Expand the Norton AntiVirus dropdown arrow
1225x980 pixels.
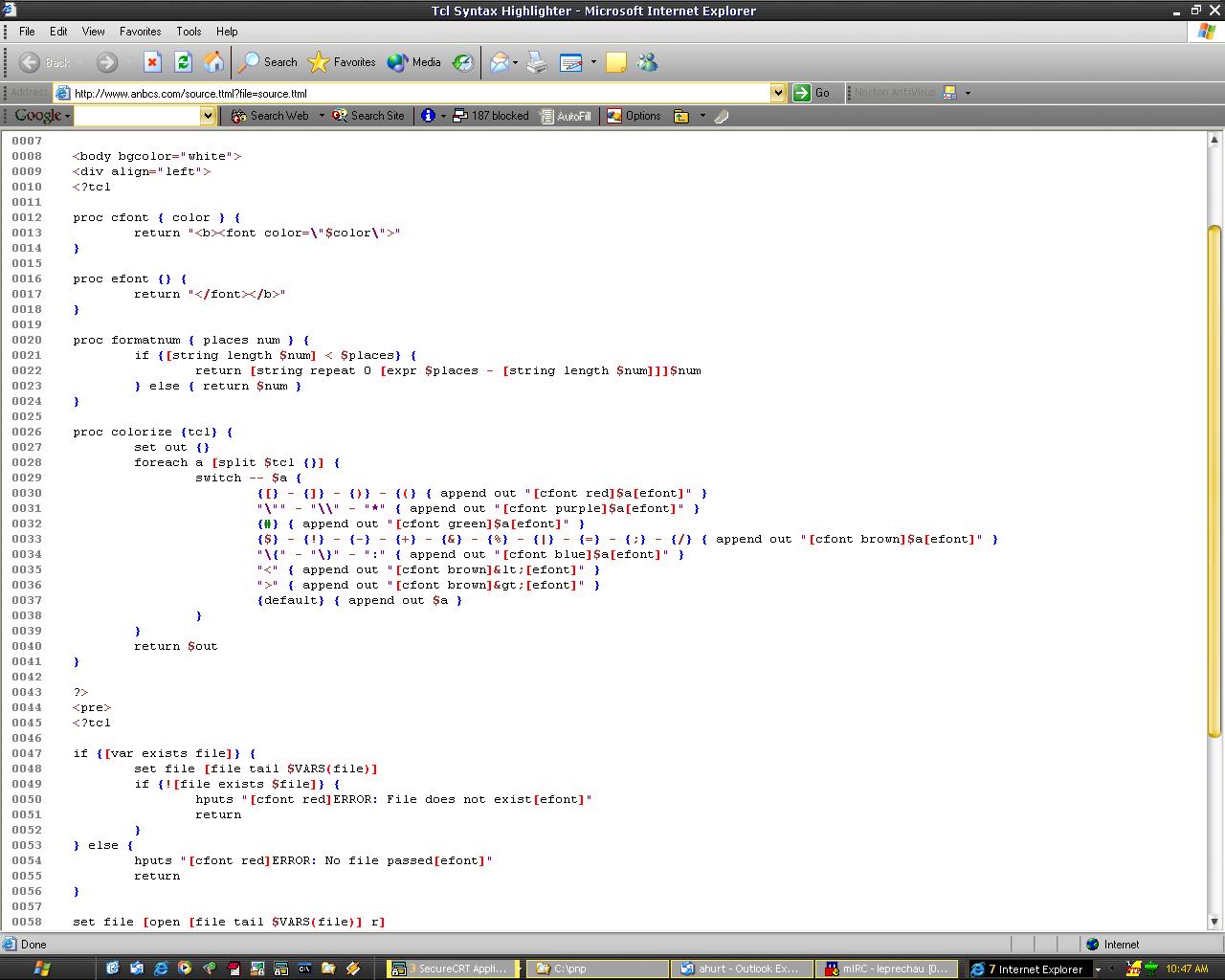(968, 93)
